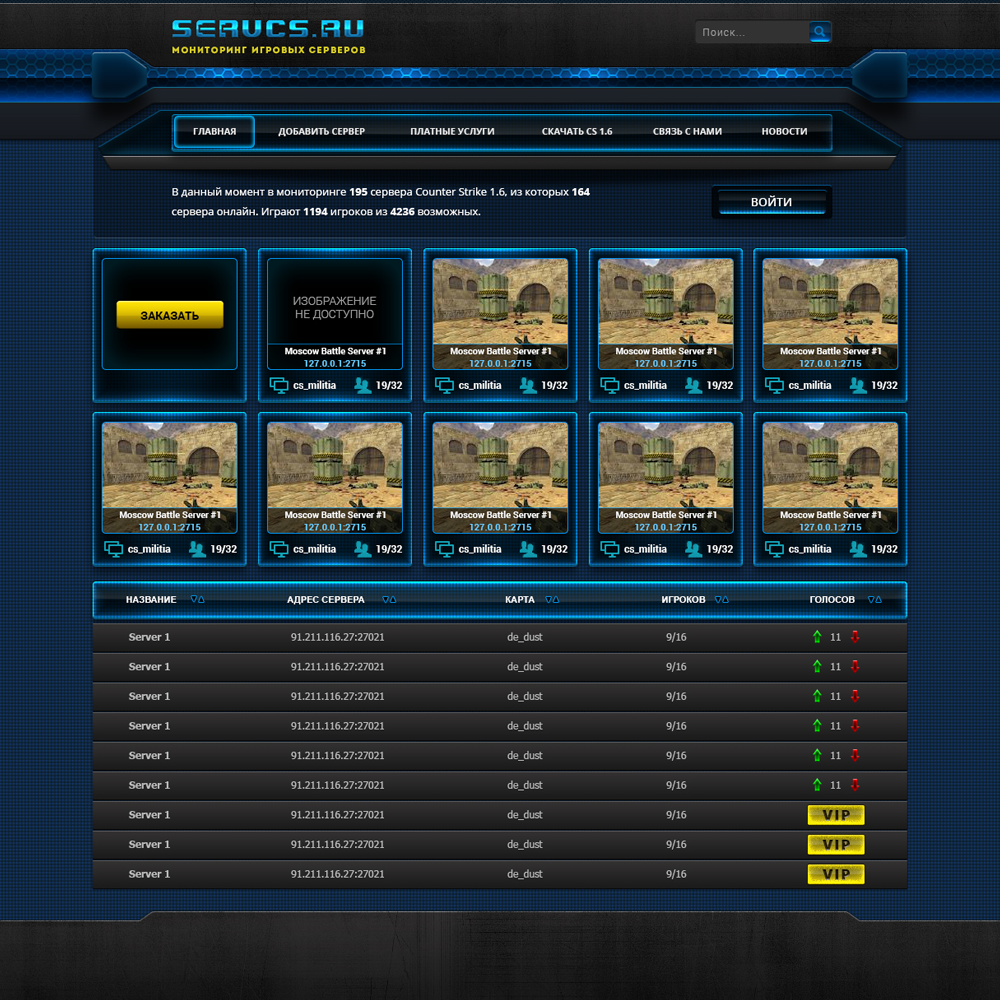
Task: Click the ВОЙТИ login button
Action: pyautogui.click(x=772, y=202)
